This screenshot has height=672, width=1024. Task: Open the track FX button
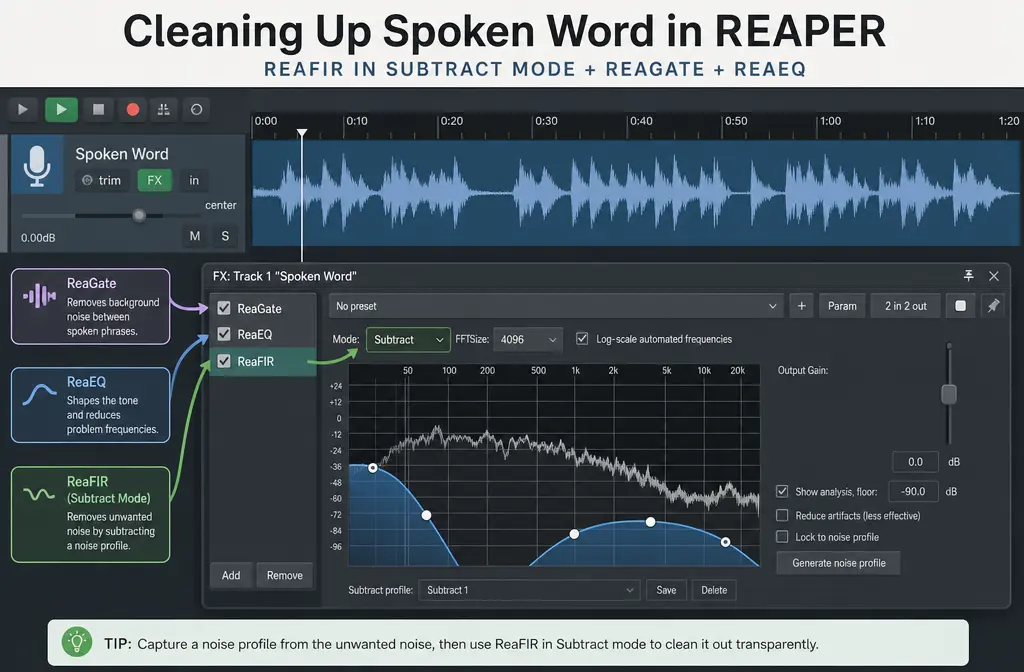pos(155,180)
